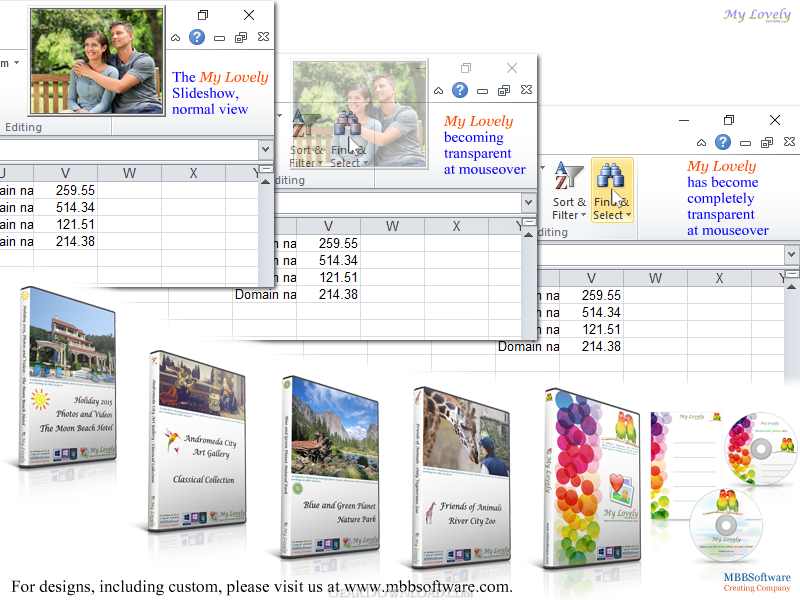
Task: Click Friends of Animals River City Zoo cover
Action: point(462,478)
